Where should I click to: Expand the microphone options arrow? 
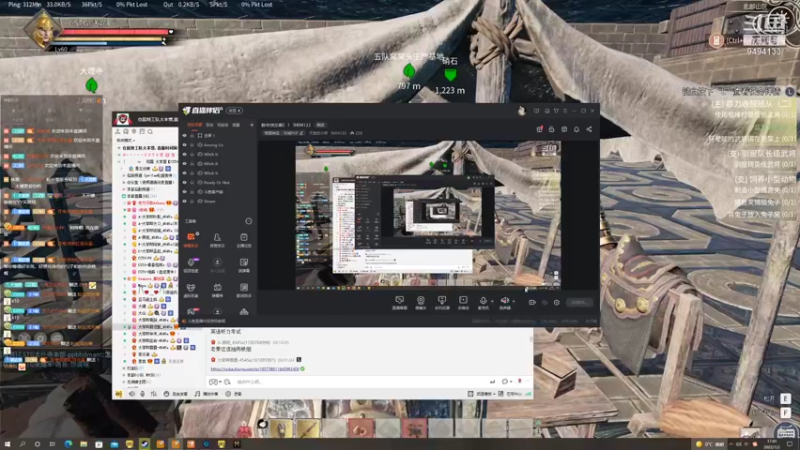[x=492, y=301]
